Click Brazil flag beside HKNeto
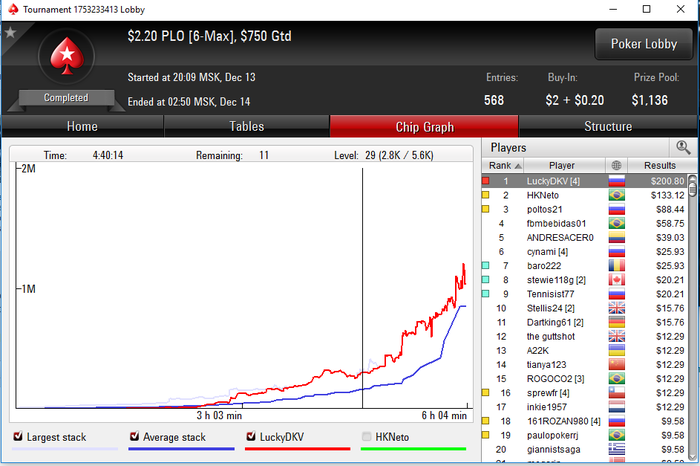This screenshot has width=700, height=466. coord(617,195)
